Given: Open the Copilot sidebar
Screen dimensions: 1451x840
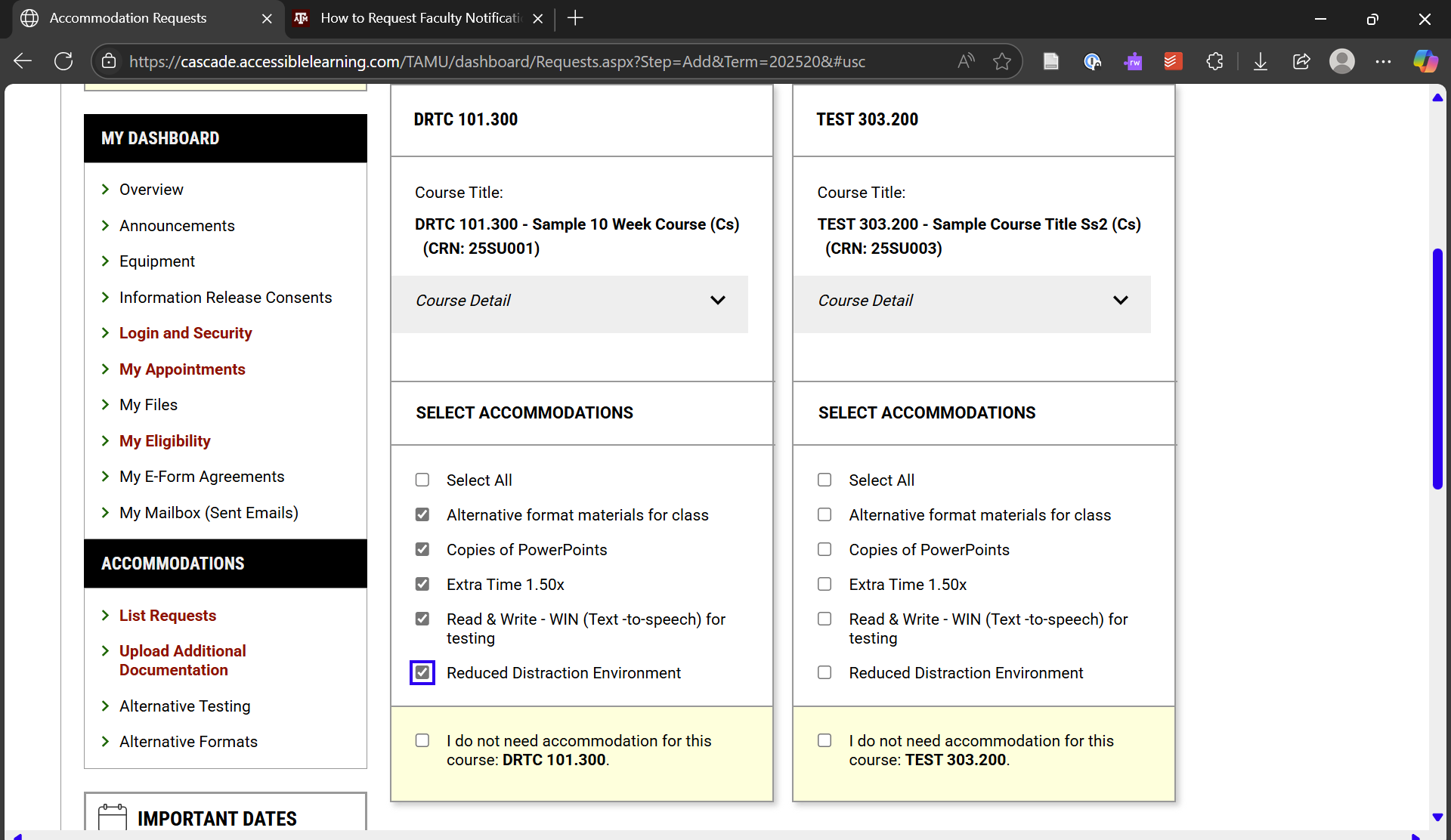Looking at the screenshot, I should point(1425,61).
